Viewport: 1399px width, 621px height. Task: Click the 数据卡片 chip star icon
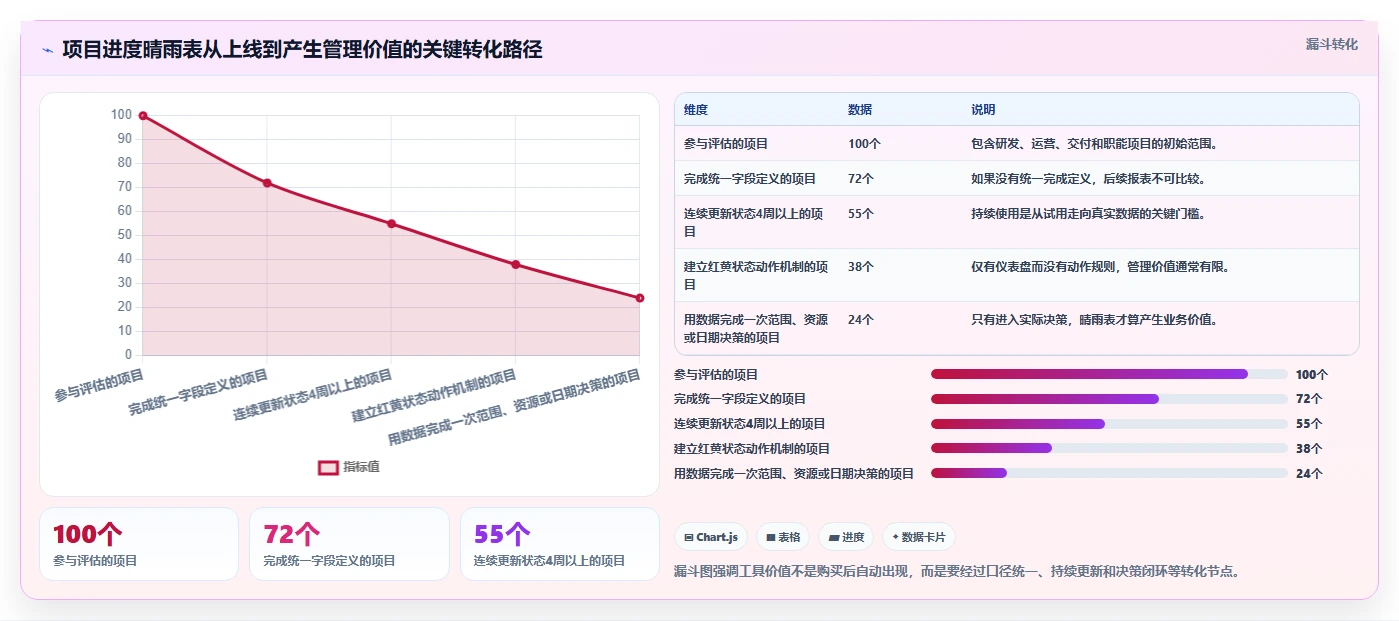pyautogui.click(x=895, y=537)
